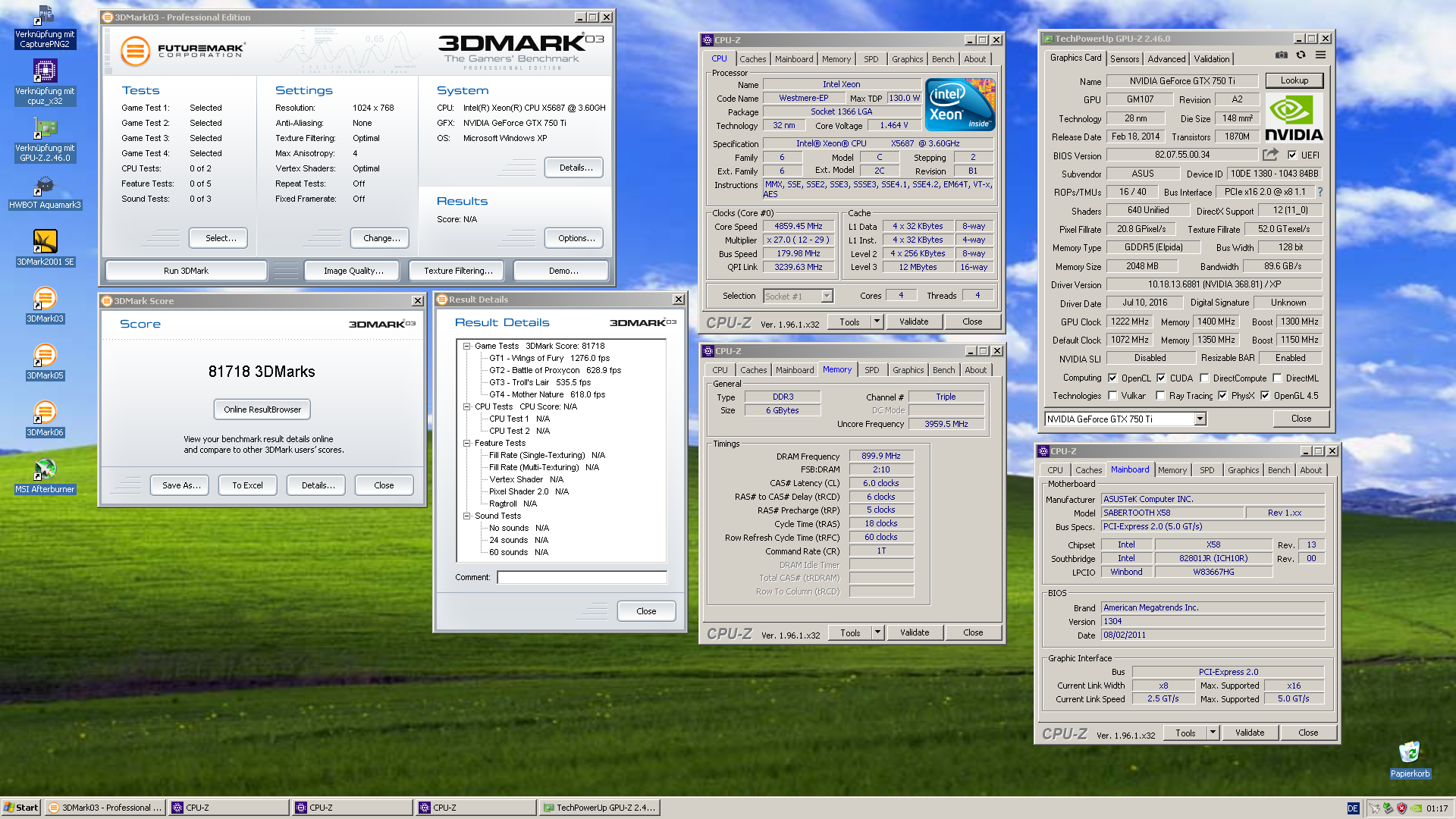
Task: Open 3DMark03 desktop icon
Action: pyautogui.click(x=45, y=305)
